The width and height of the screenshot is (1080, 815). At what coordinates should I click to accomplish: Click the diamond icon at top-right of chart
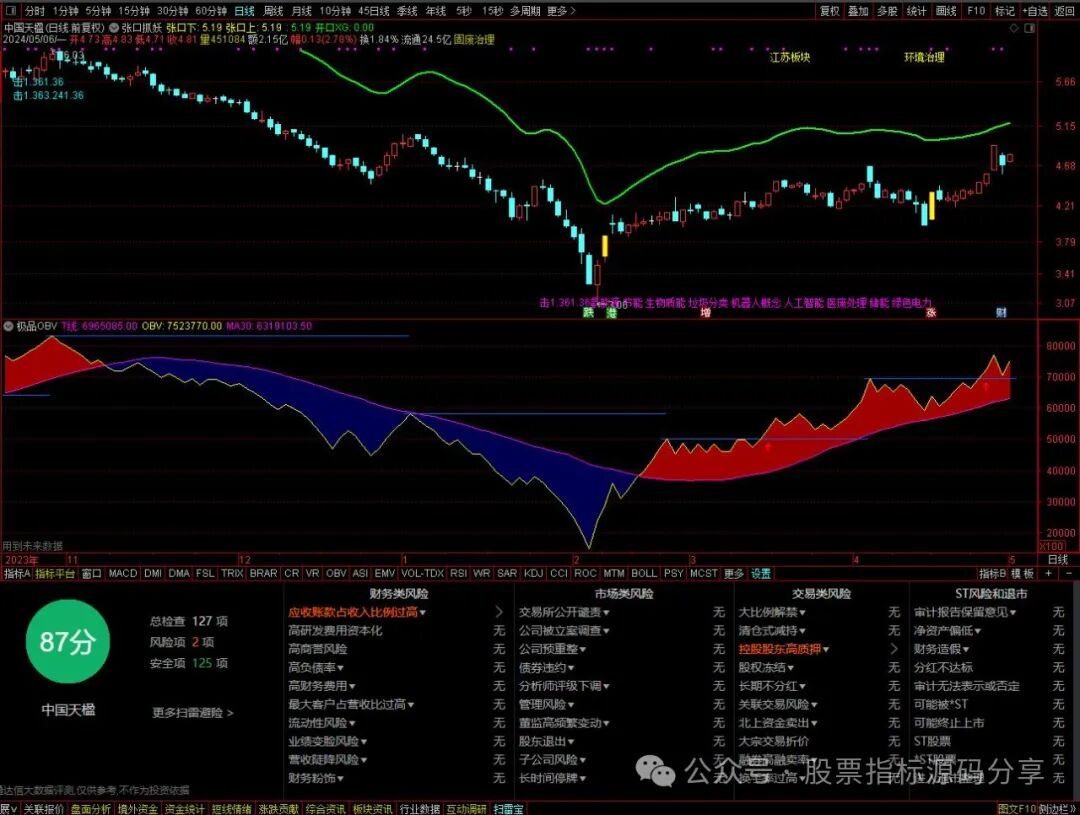tap(1014, 28)
